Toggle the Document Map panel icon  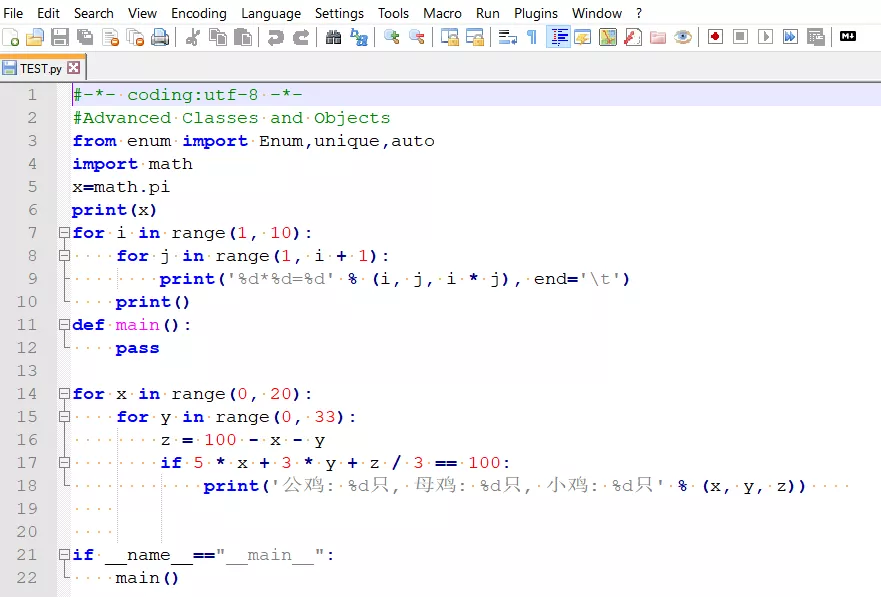tap(608, 38)
